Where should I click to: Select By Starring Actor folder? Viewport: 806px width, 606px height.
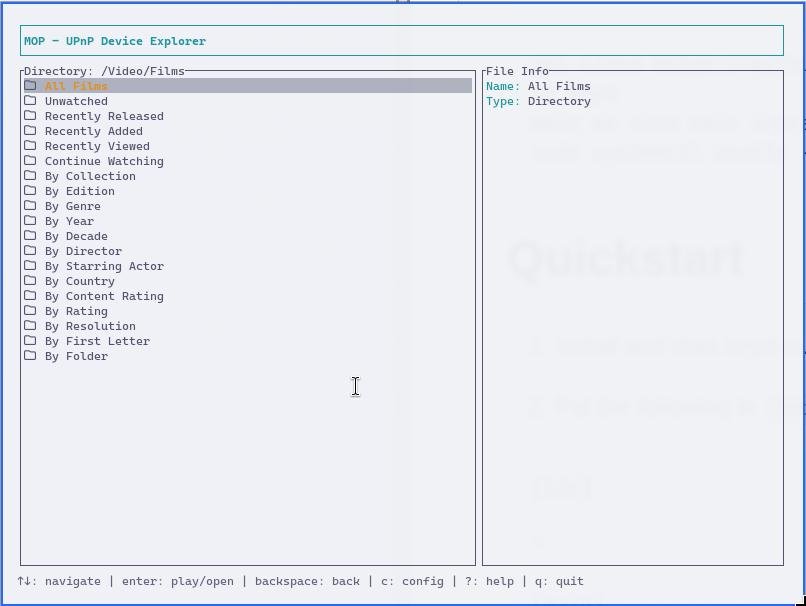104,266
